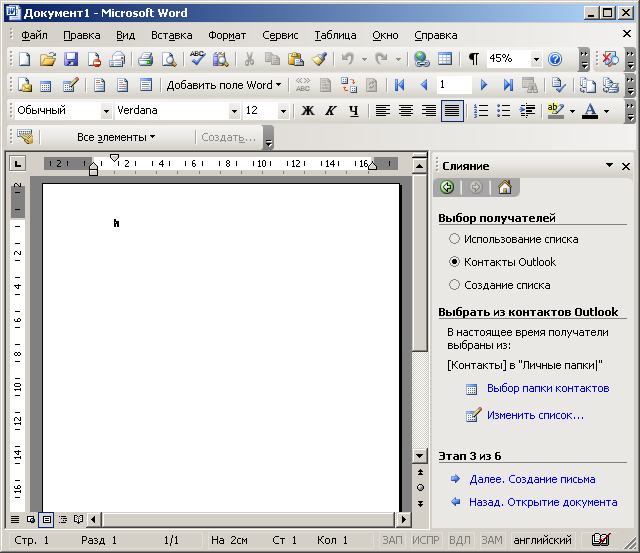Screen dimensions: 640x553
Task: Expand Все элементы dropdown
Action: 116,137
